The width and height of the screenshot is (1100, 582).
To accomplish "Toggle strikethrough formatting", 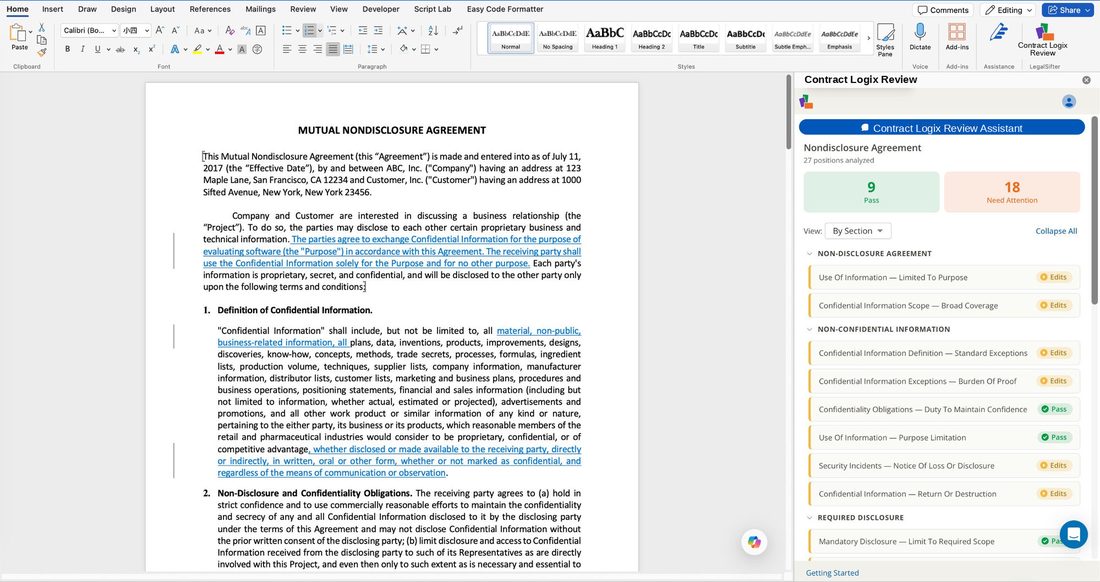I will [x=121, y=49].
